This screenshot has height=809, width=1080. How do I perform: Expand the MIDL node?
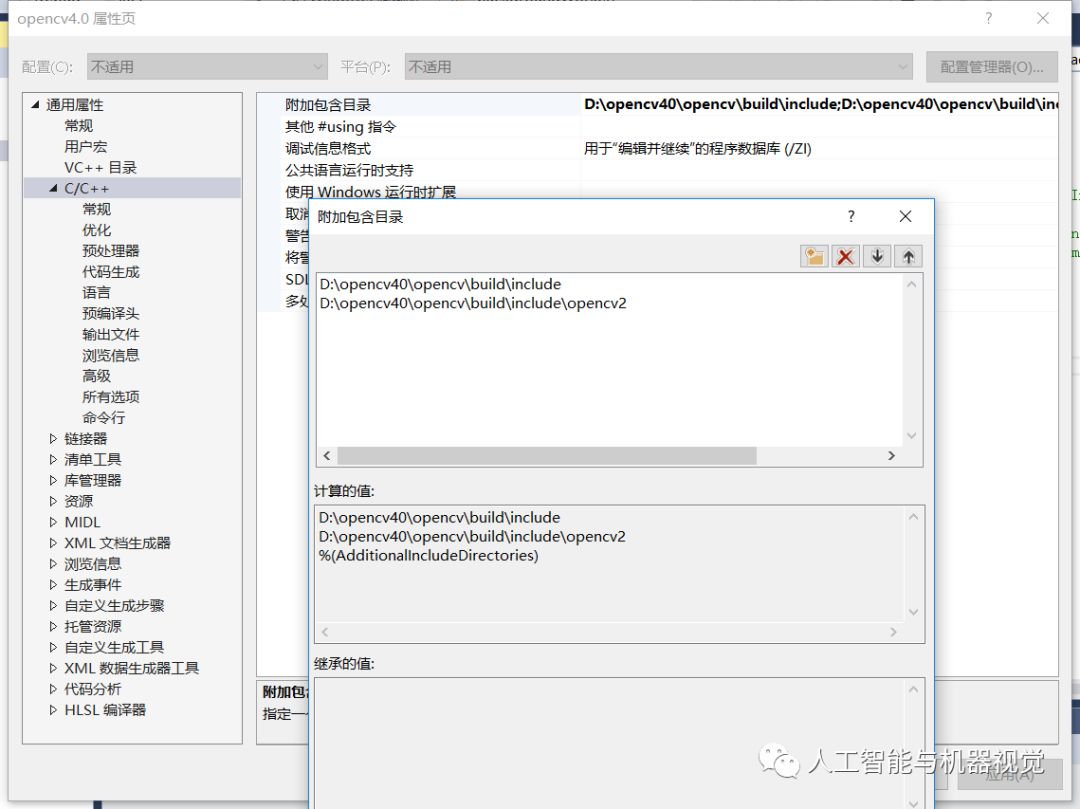[54, 522]
